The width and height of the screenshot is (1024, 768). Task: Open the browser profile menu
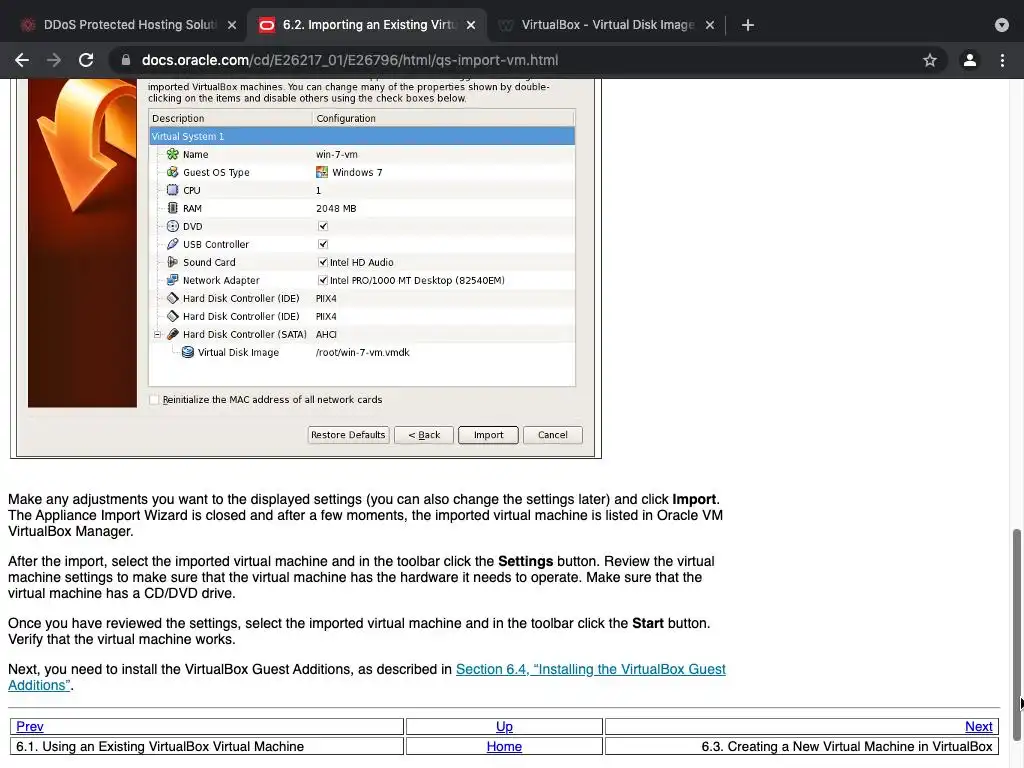(970, 60)
